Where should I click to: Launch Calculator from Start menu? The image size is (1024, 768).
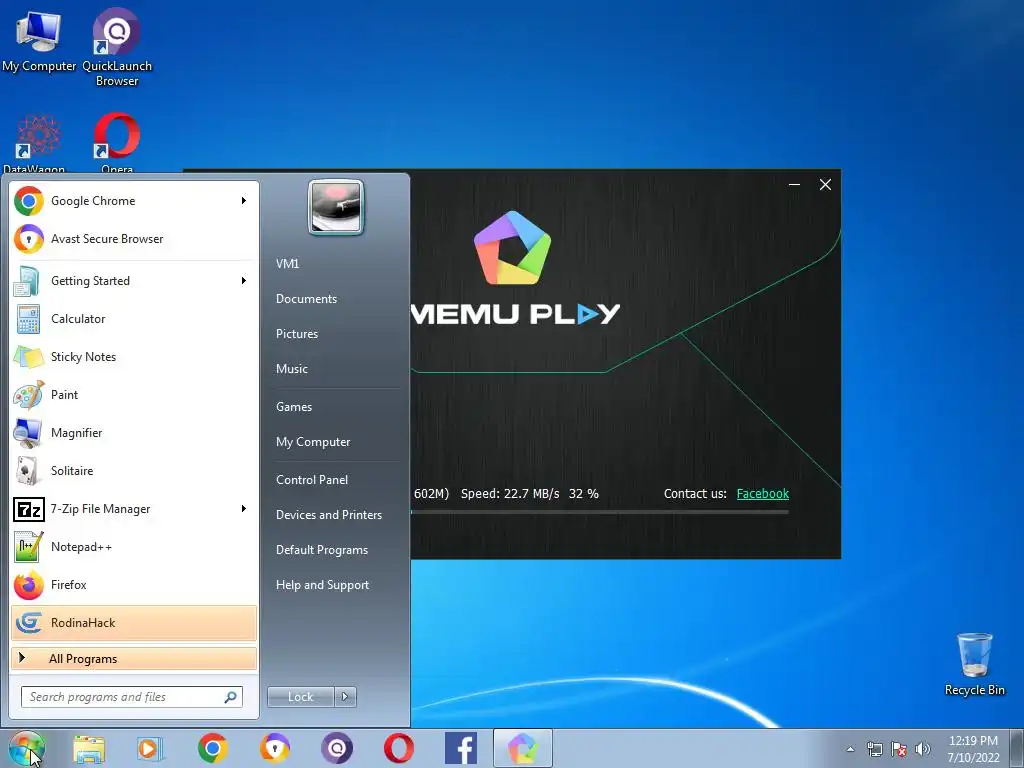(134, 319)
